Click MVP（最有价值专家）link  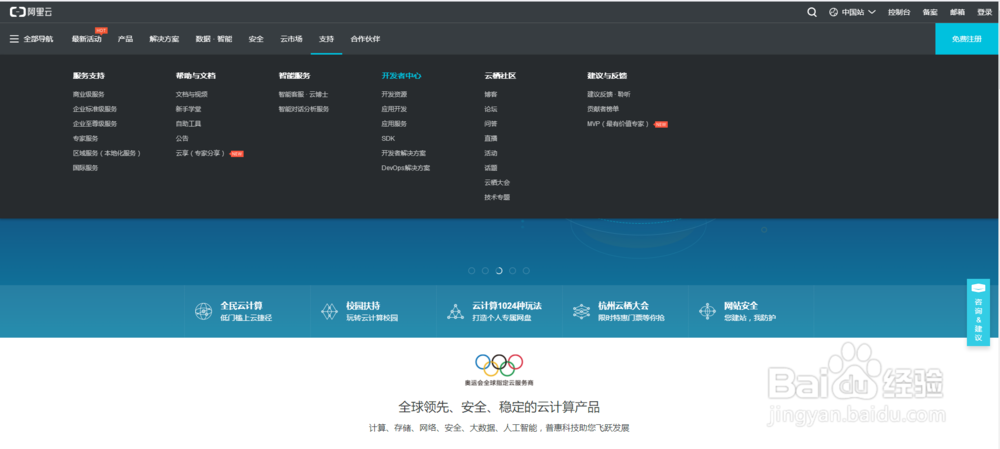[619, 124]
